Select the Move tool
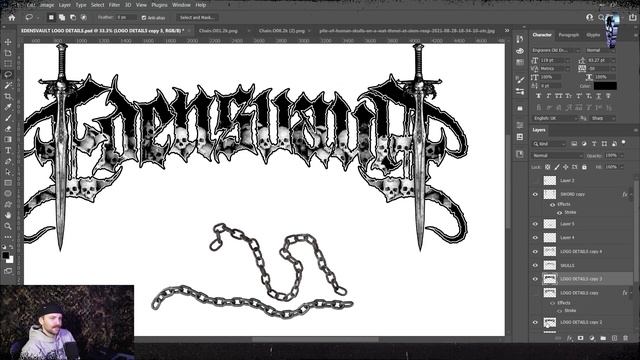 point(8,42)
